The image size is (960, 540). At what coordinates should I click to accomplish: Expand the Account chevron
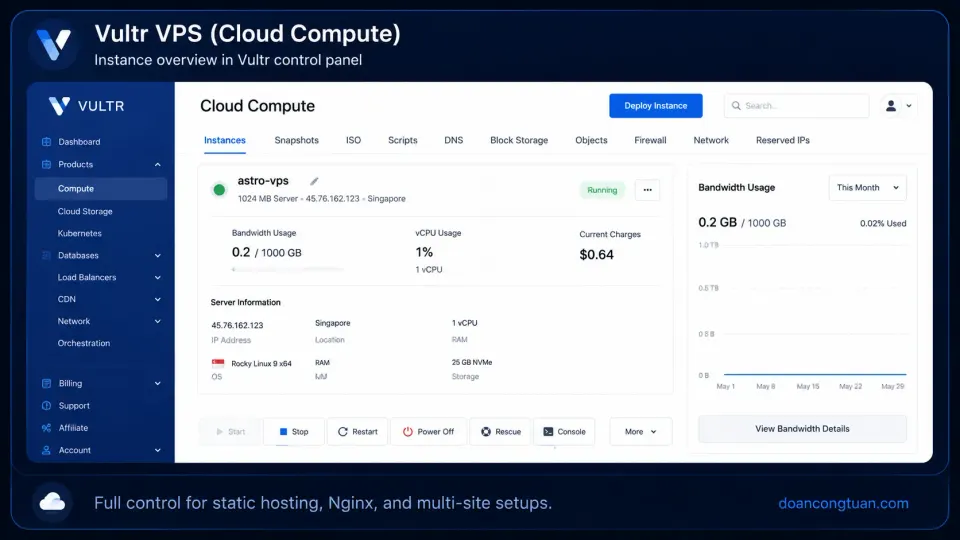[x=157, y=450]
